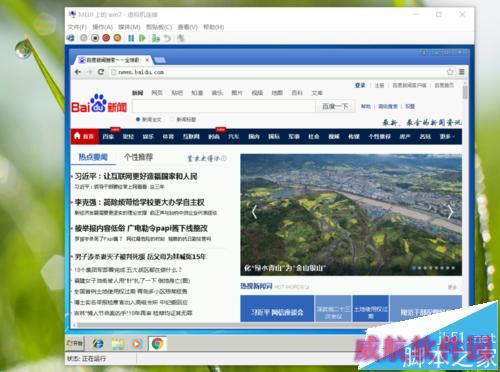Screen dimensions: 500x372
Task: Open headline 习近平：让互联网更好造福国家和人民
Action: pyautogui.click(x=136, y=176)
